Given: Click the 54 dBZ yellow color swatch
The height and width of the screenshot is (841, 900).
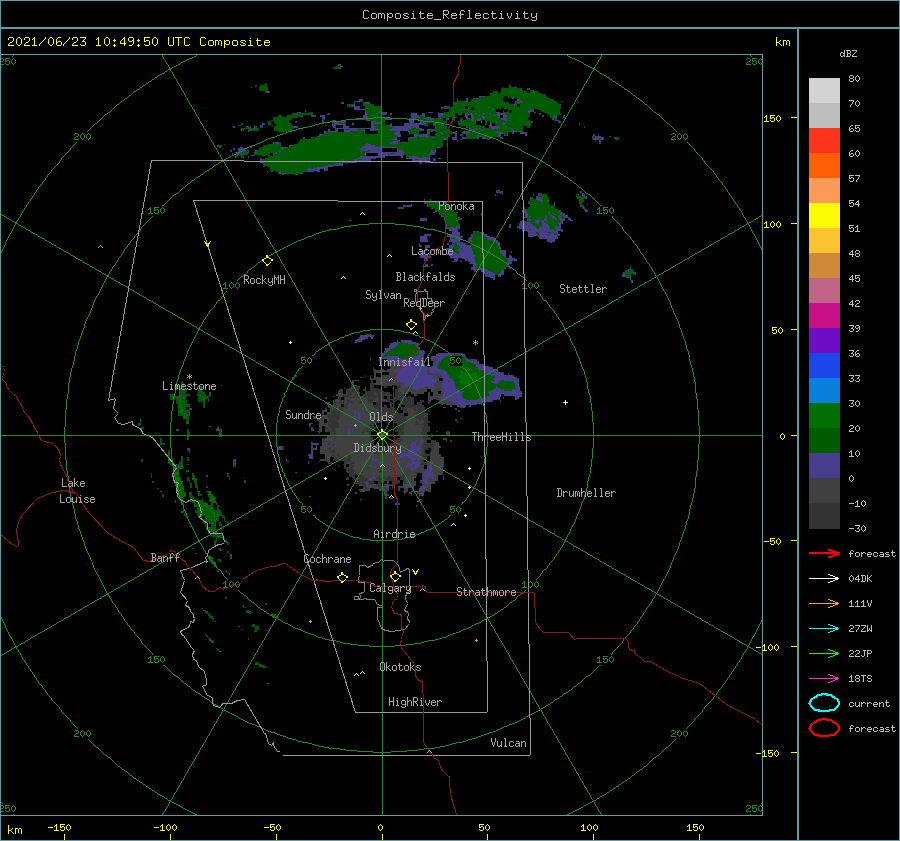Looking at the screenshot, I should 824,215.
